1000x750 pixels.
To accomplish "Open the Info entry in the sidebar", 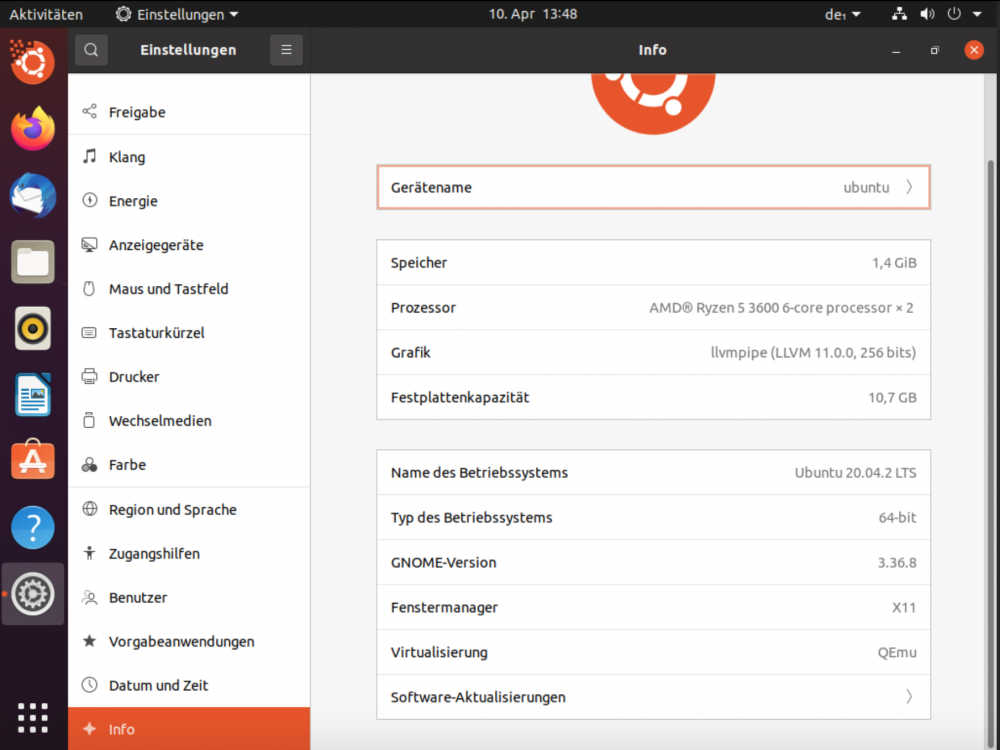I will [189, 729].
